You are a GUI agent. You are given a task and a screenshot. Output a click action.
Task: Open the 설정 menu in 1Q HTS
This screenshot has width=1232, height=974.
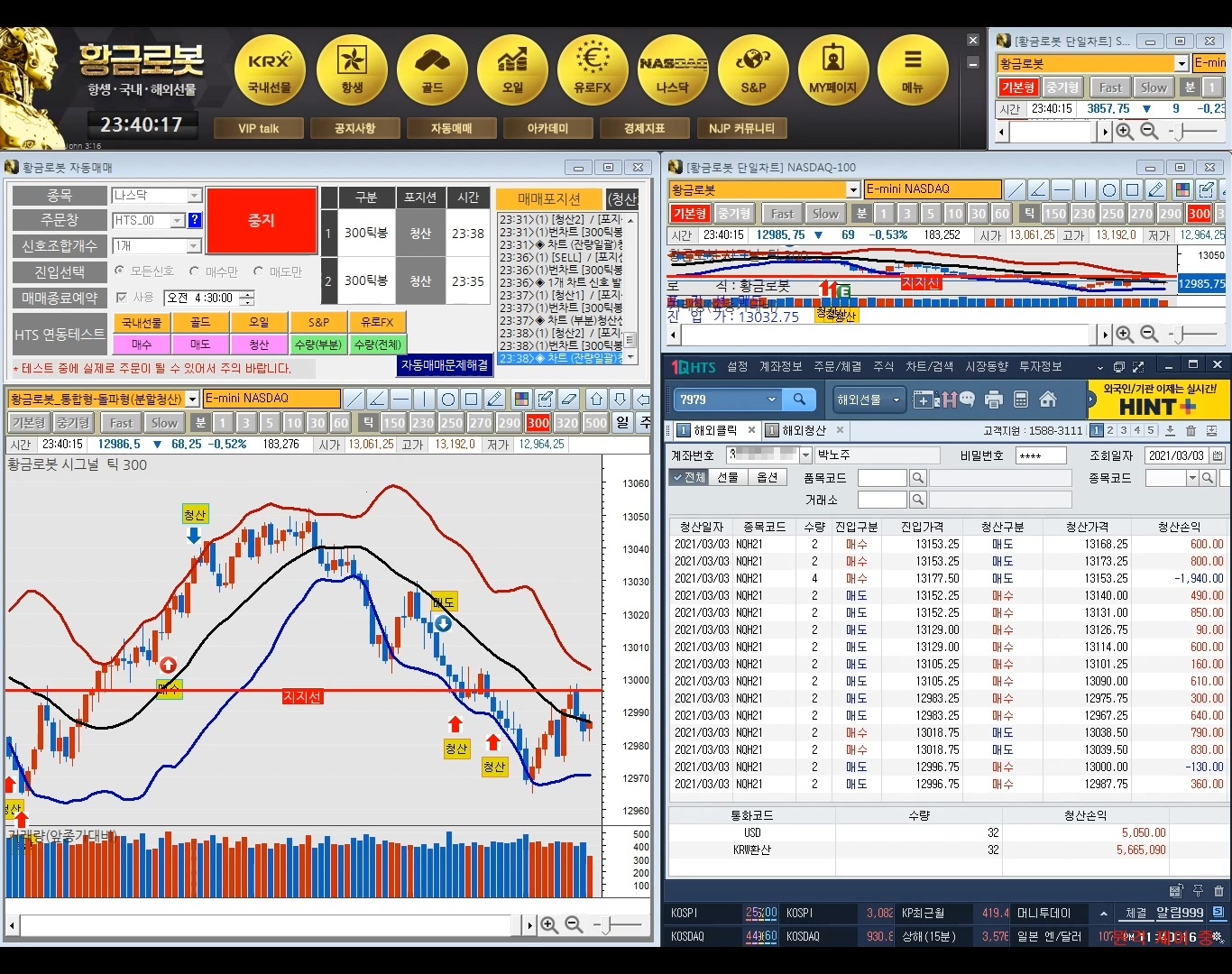tap(738, 366)
